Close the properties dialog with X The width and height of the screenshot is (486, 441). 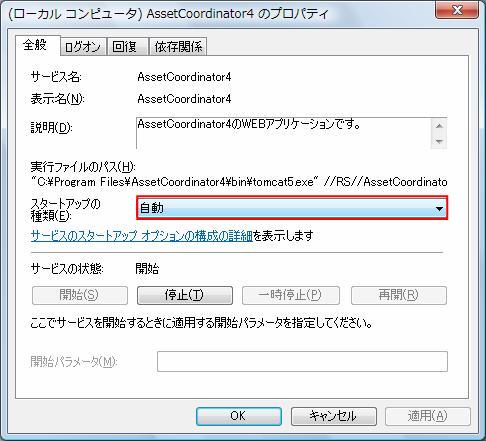[457, 9]
